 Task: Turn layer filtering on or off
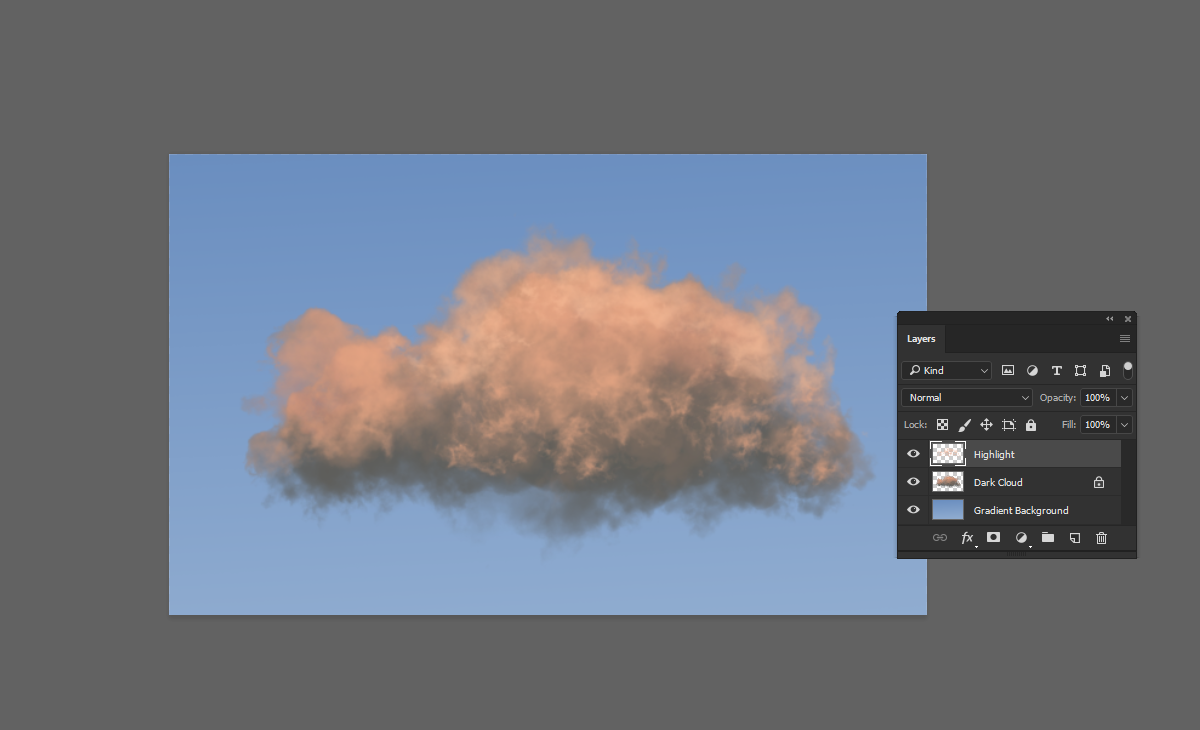[x=1128, y=370]
